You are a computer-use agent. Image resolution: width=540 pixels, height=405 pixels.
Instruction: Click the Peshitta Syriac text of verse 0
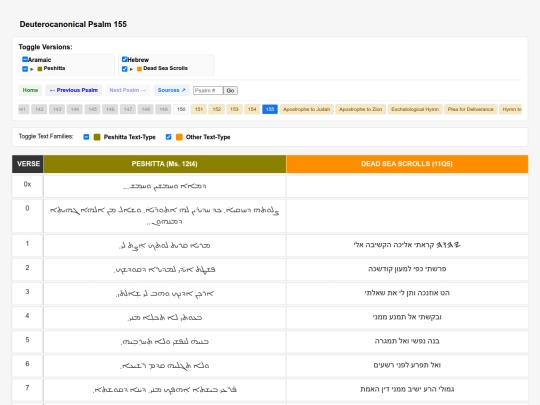point(165,216)
